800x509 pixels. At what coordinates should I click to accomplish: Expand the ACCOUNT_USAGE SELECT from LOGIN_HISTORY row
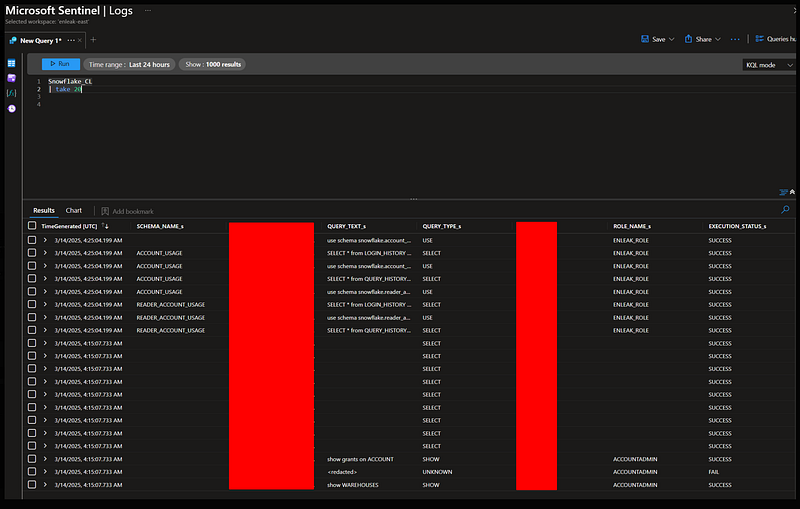45,252
